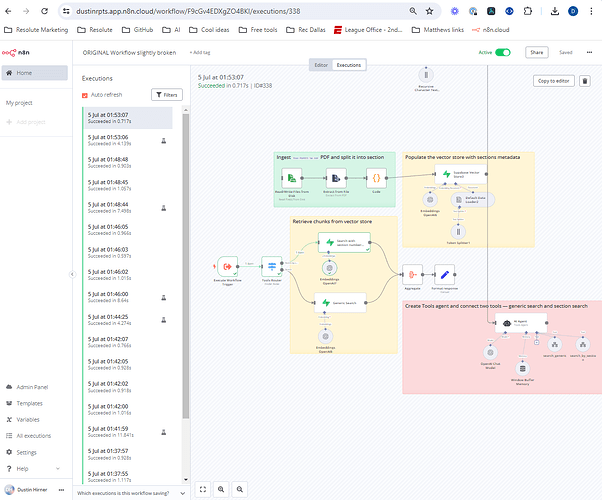
Task: Select the Tools Router switch node
Action: coord(272,267)
